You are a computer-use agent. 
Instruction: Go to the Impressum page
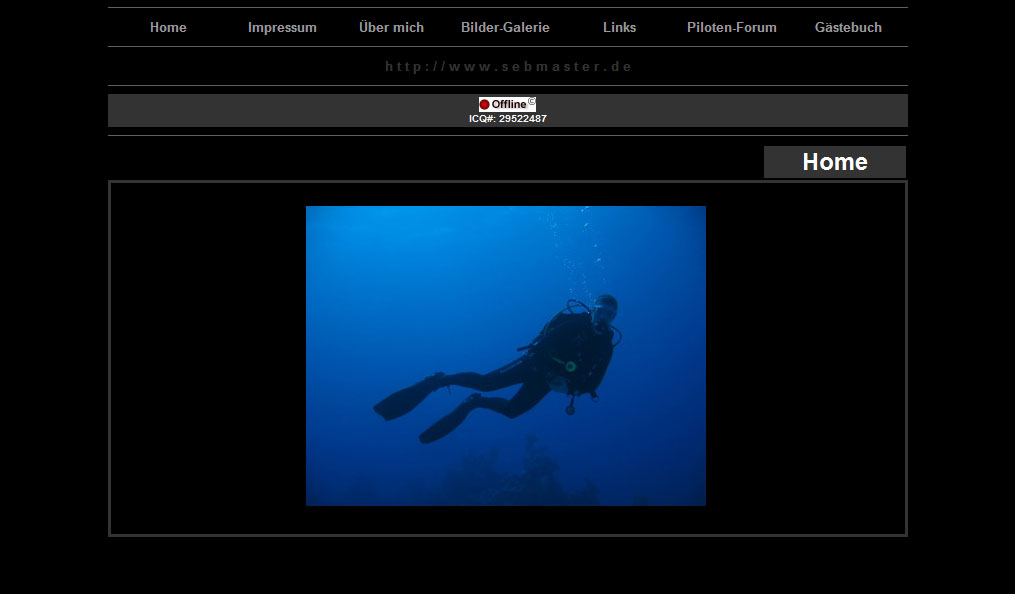click(282, 28)
